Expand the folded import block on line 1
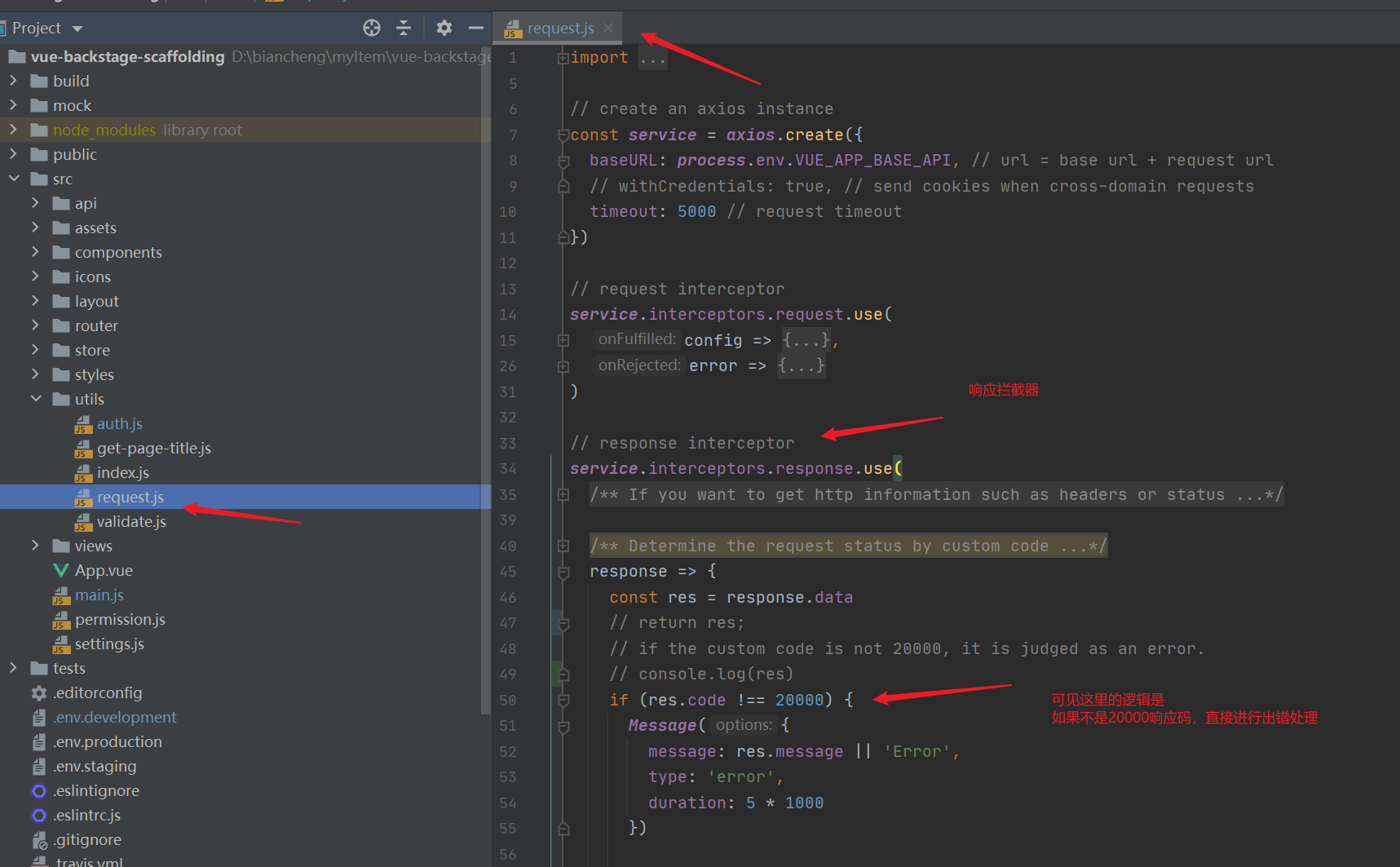 (x=563, y=58)
